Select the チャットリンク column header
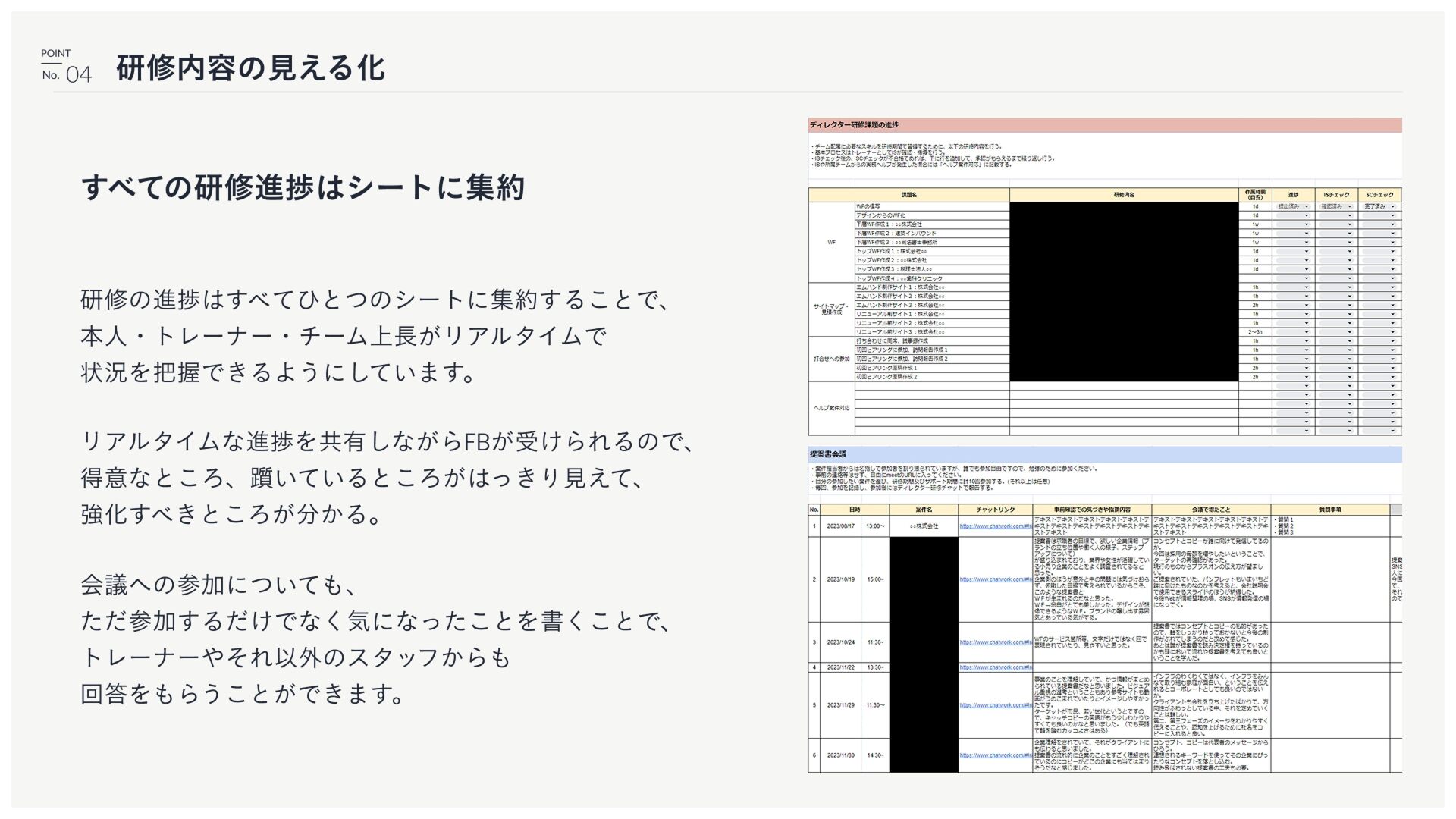Screen dimensions: 1456x819 point(995,510)
